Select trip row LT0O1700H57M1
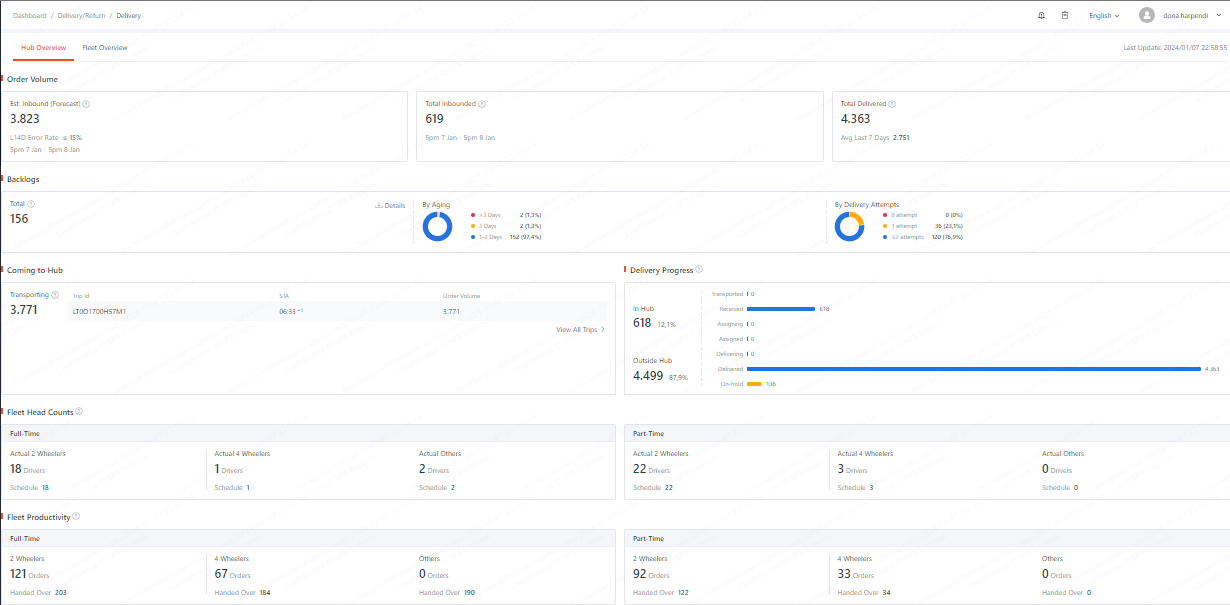The height and width of the screenshot is (605, 1230). click(x=338, y=311)
